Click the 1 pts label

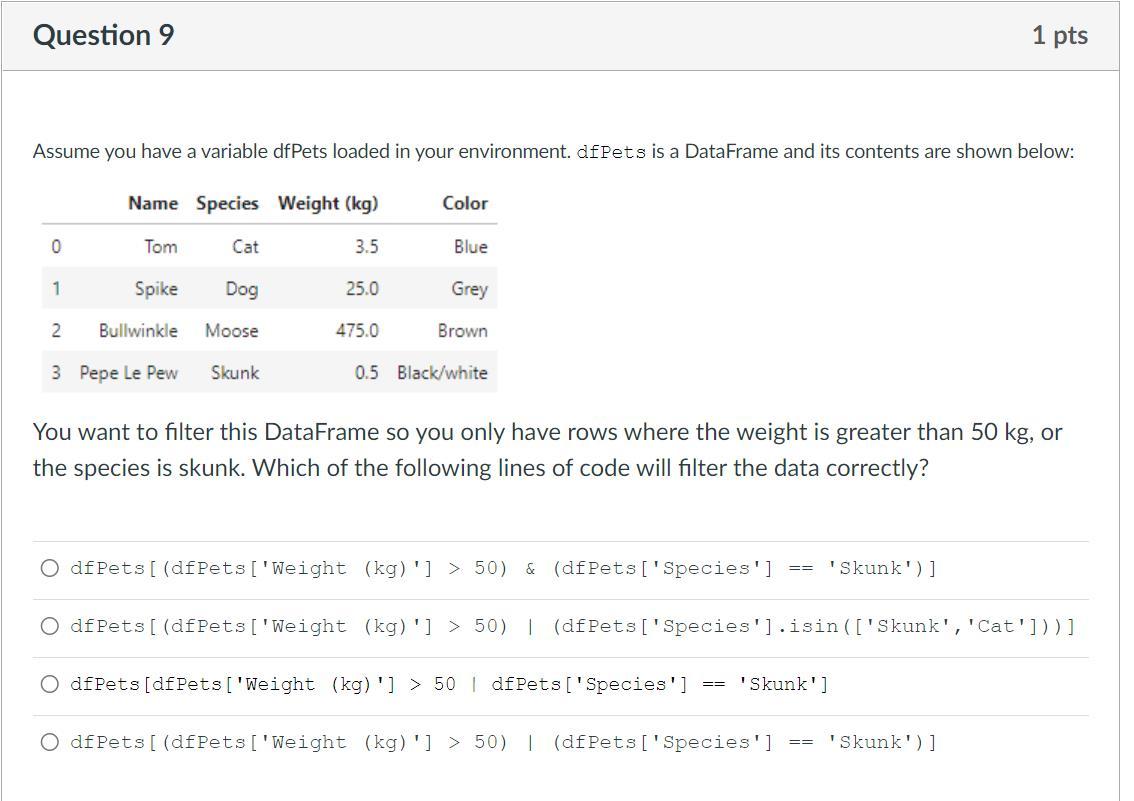tap(1060, 34)
